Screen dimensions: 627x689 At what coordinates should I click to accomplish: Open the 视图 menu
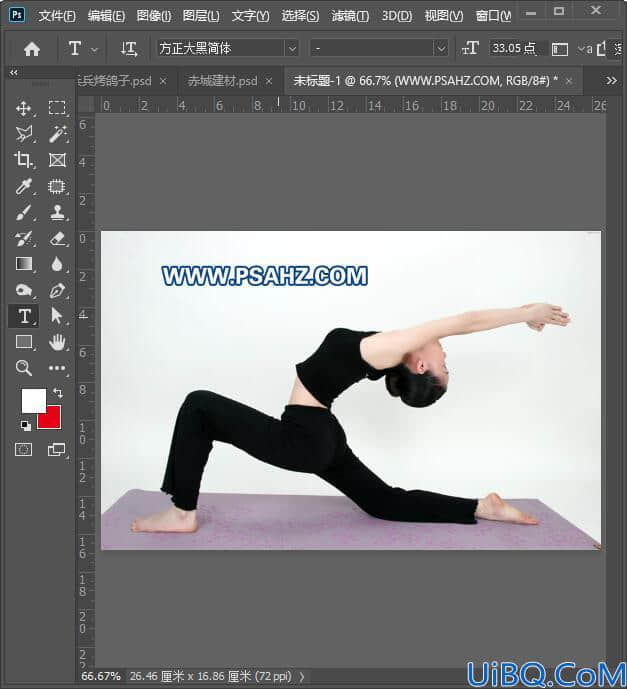coord(443,16)
